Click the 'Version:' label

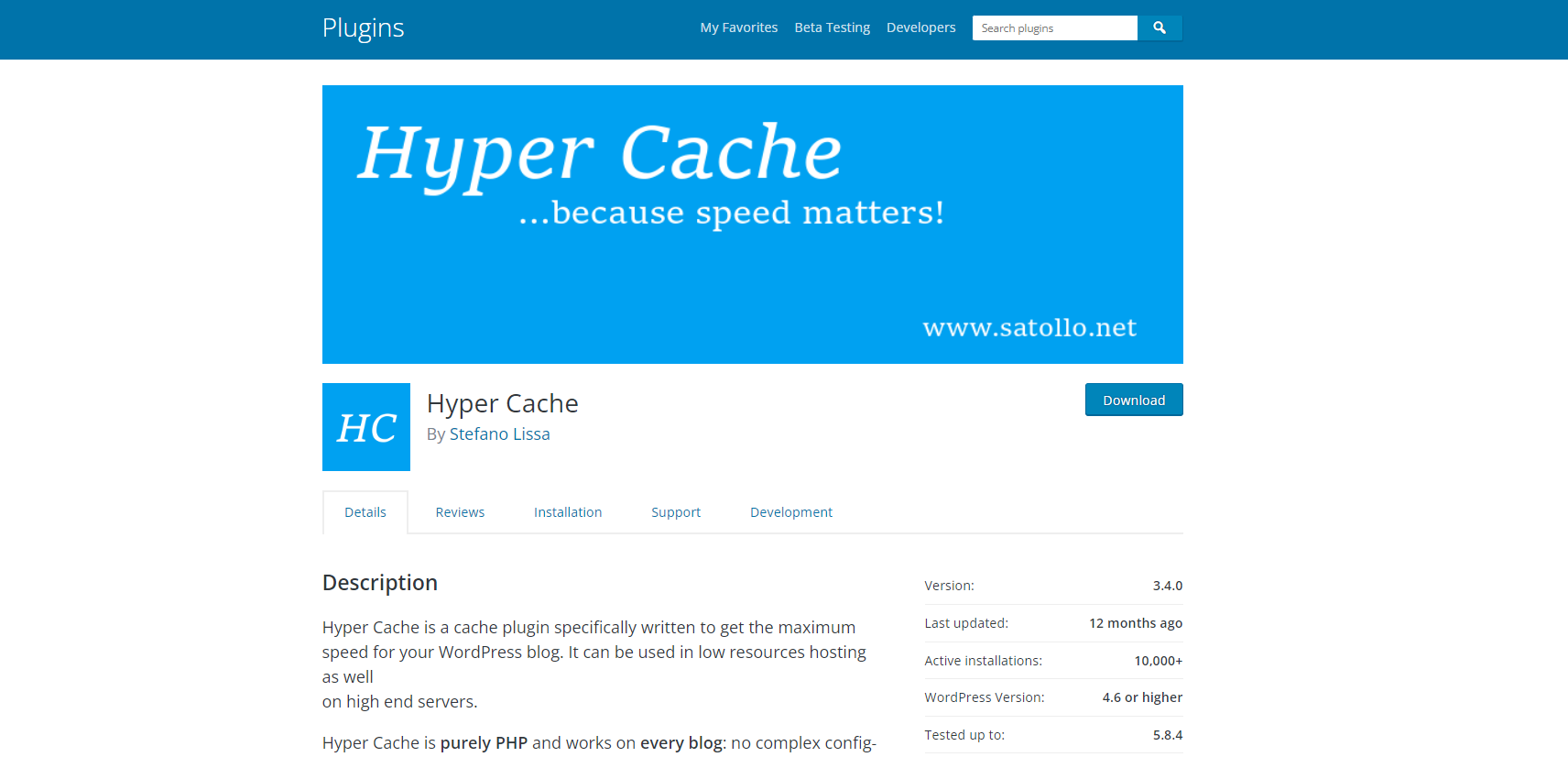tap(949, 586)
